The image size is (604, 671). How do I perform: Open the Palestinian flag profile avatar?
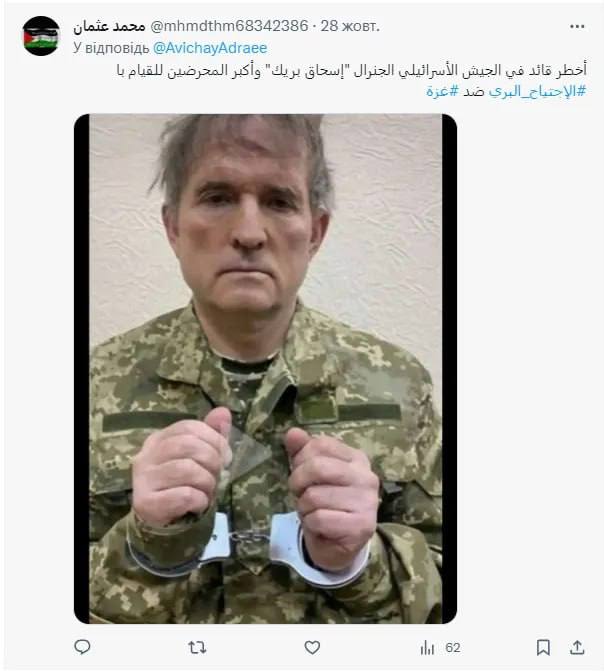point(41,36)
